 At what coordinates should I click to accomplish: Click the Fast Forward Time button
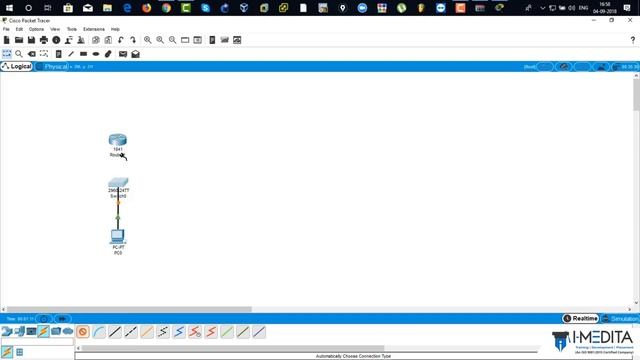coord(62,319)
